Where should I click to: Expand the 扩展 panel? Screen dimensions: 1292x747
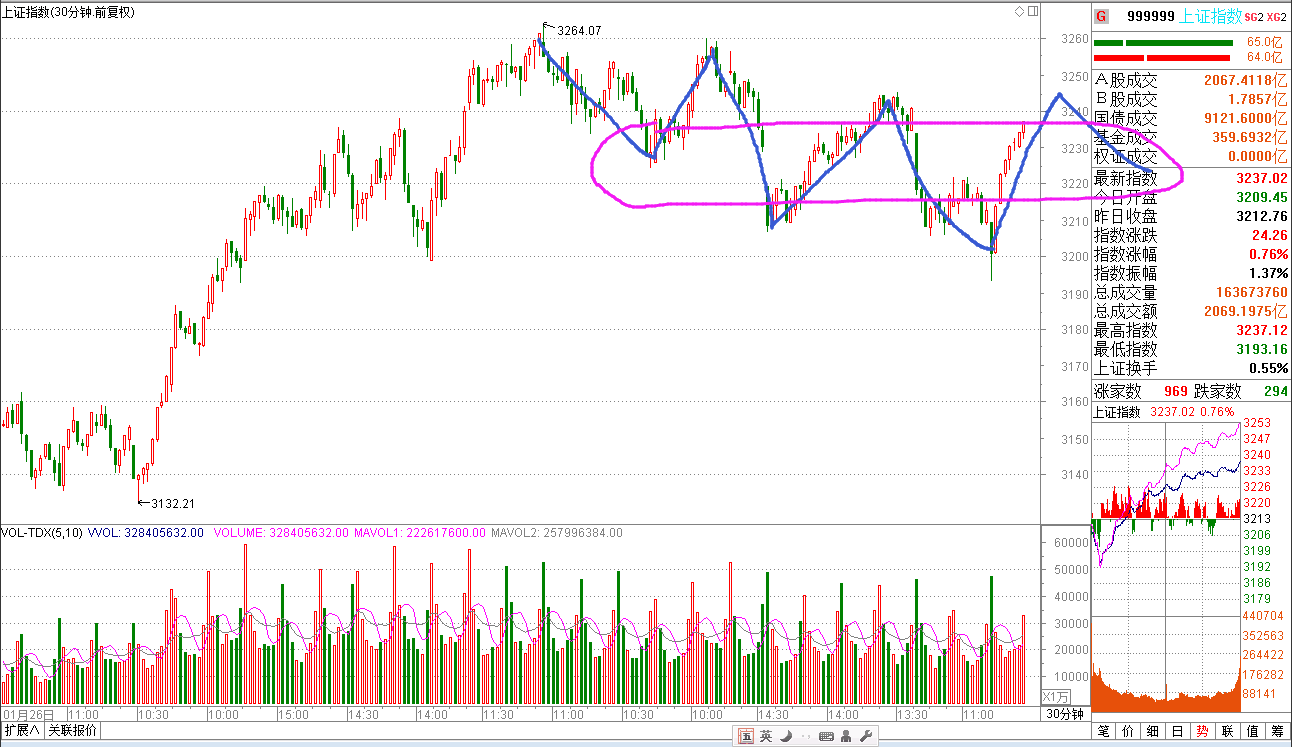(x=22, y=731)
